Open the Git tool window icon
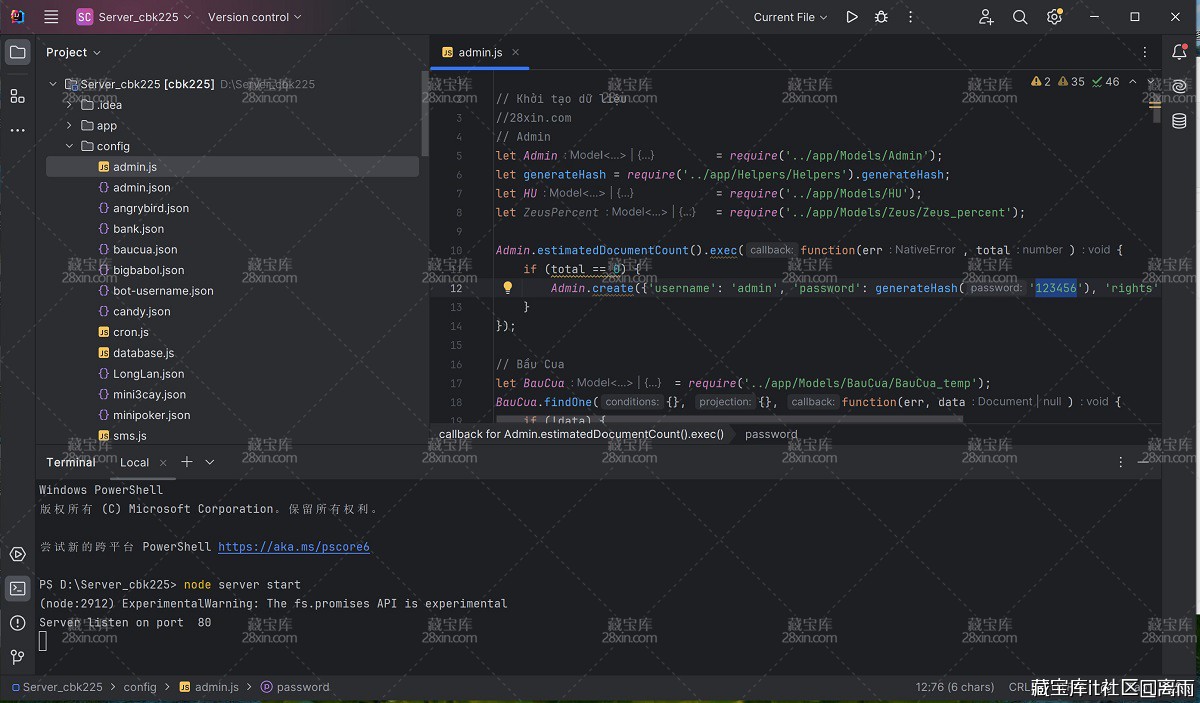Viewport: 1200px width, 703px height. (x=17, y=657)
